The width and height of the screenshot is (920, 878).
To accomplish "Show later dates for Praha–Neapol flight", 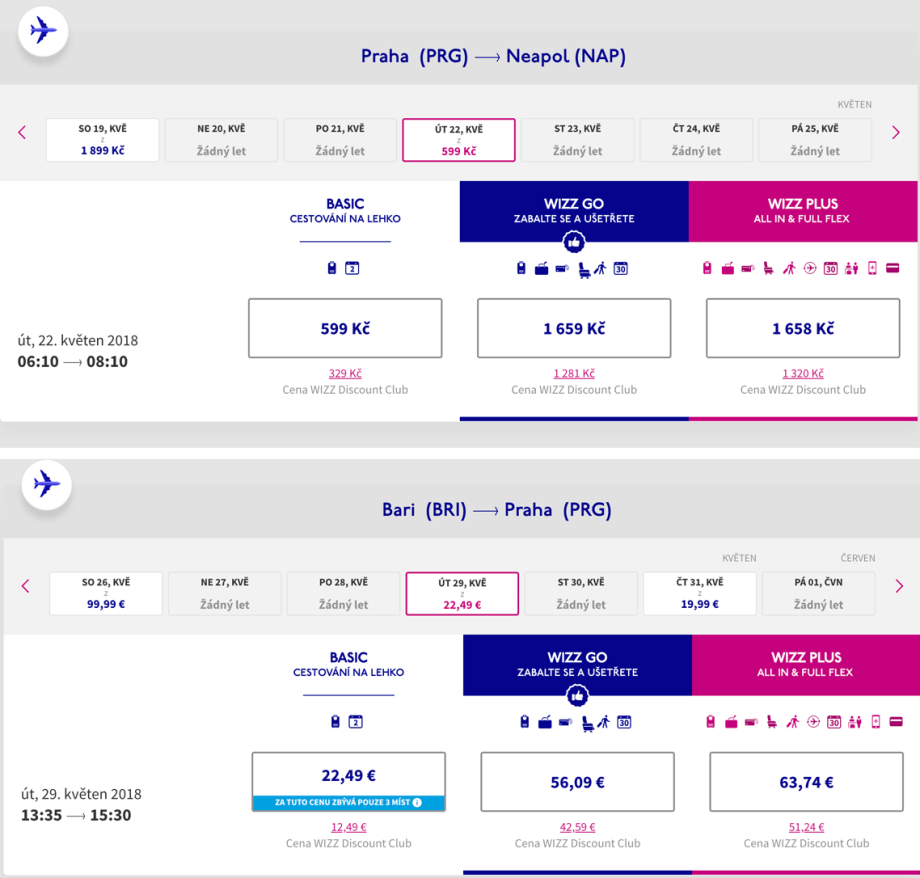I will point(895,132).
